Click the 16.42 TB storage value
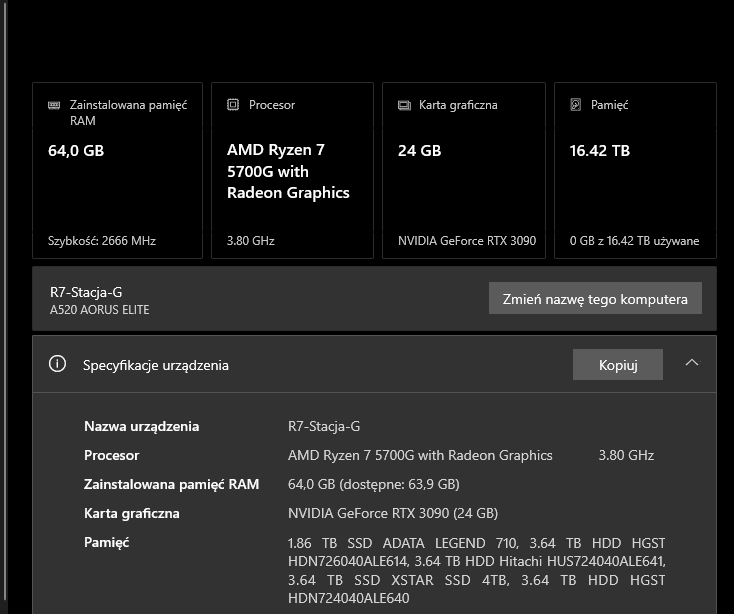 [600, 151]
